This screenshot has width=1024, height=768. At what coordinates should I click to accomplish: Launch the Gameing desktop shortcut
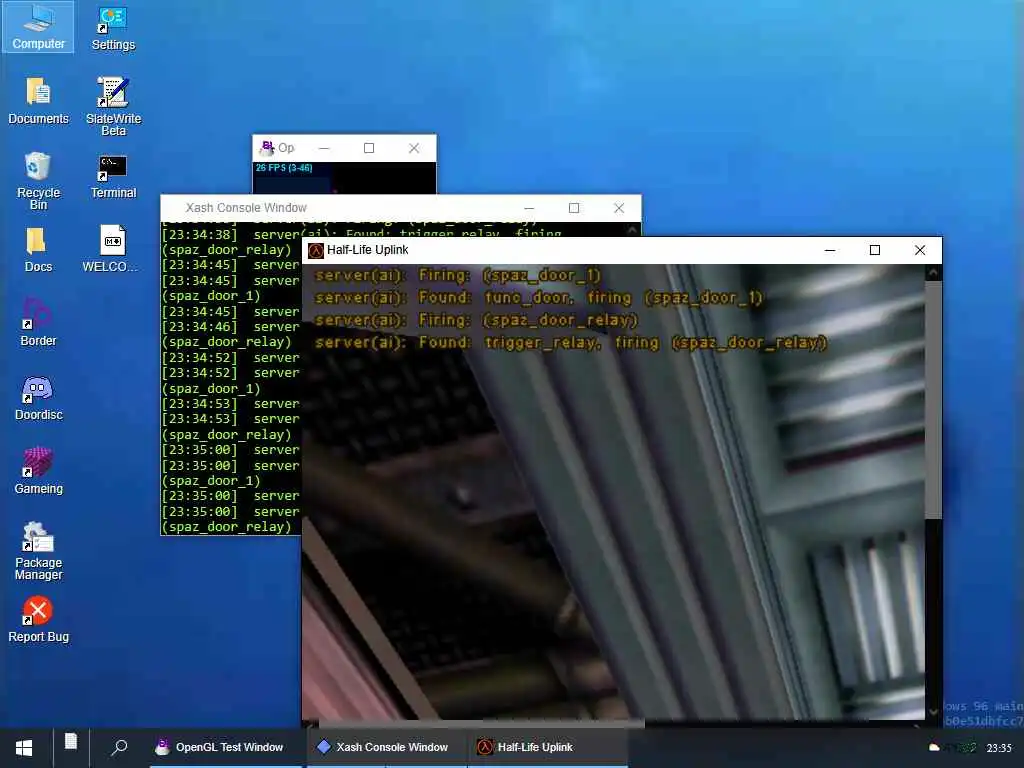(38, 470)
